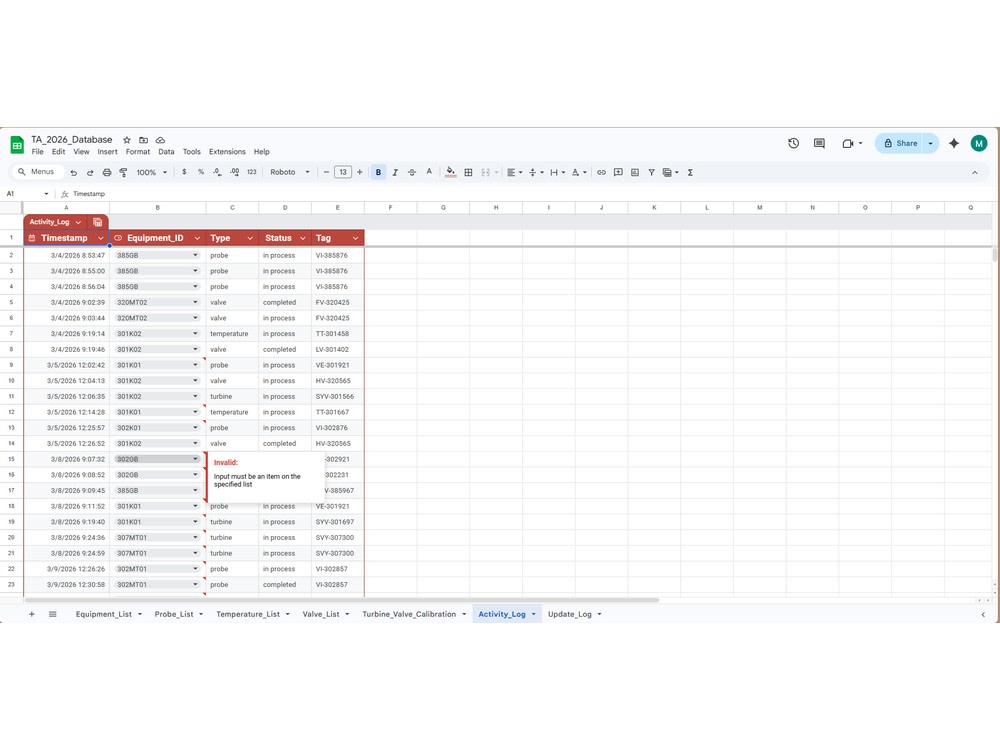Toggle bold formatting button
The image size is (1000, 750).
click(378, 172)
